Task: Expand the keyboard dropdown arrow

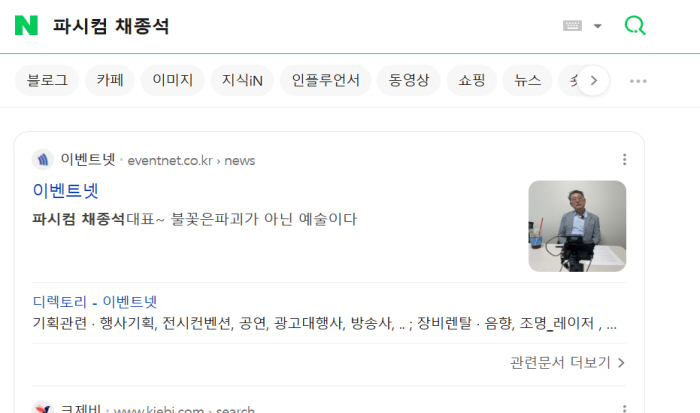Action: pyautogui.click(x=598, y=26)
